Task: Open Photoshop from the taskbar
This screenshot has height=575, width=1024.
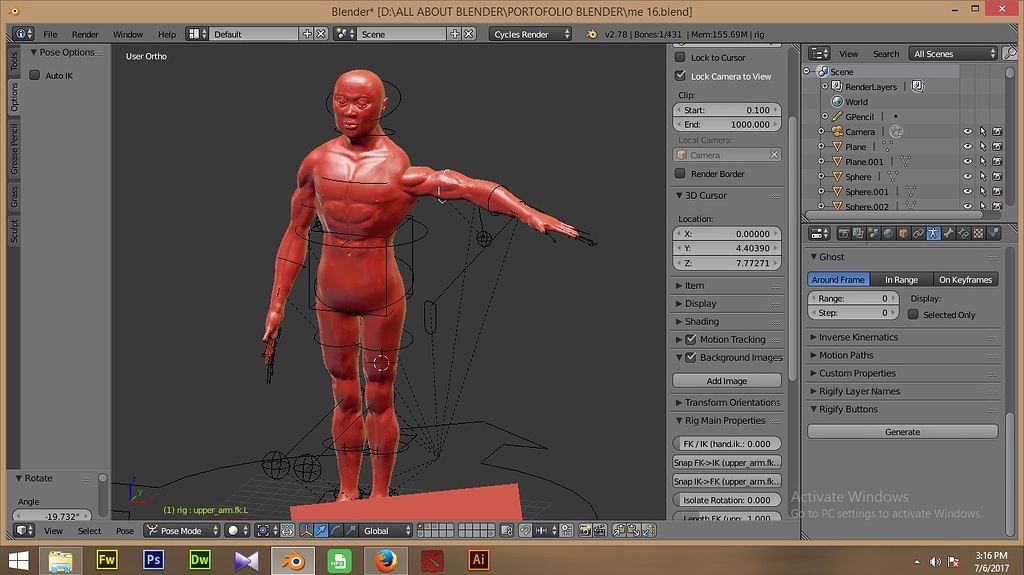Action: [153, 560]
